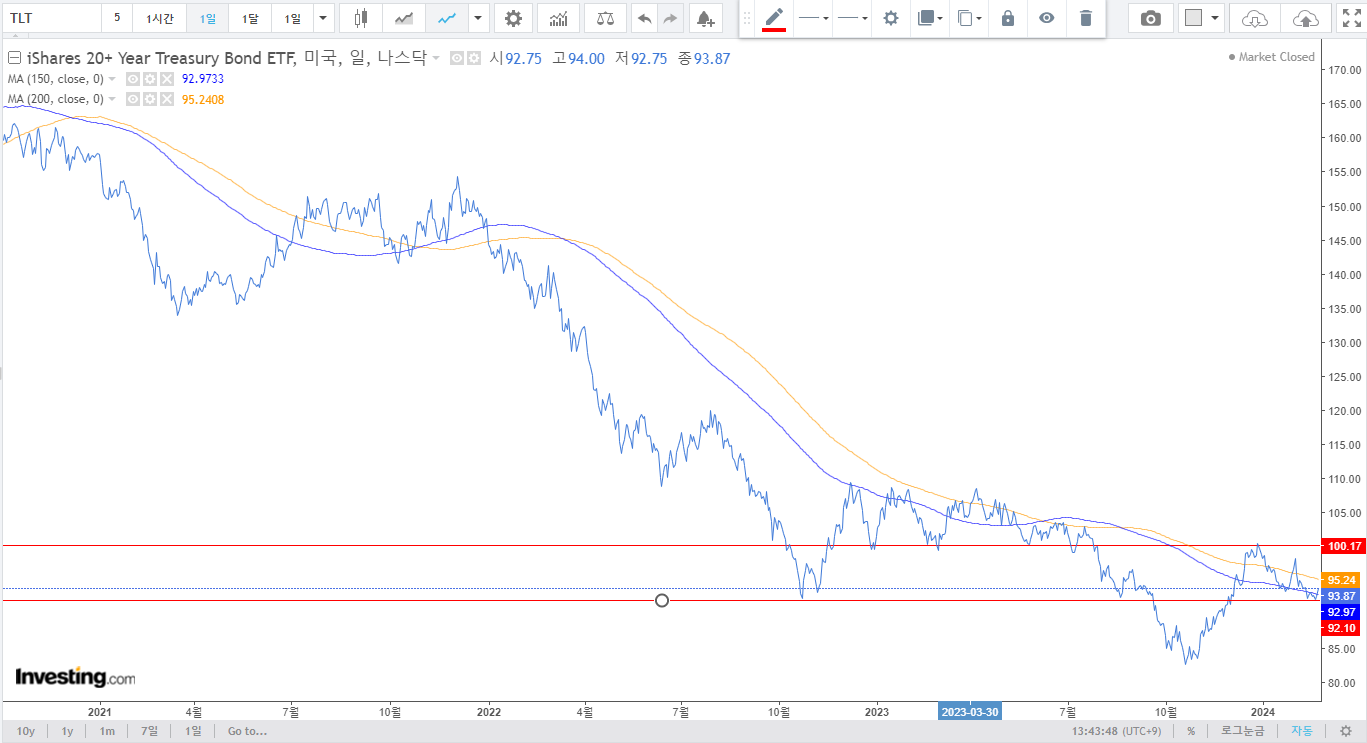Take a chart snapshot with camera icon

click(1151, 18)
